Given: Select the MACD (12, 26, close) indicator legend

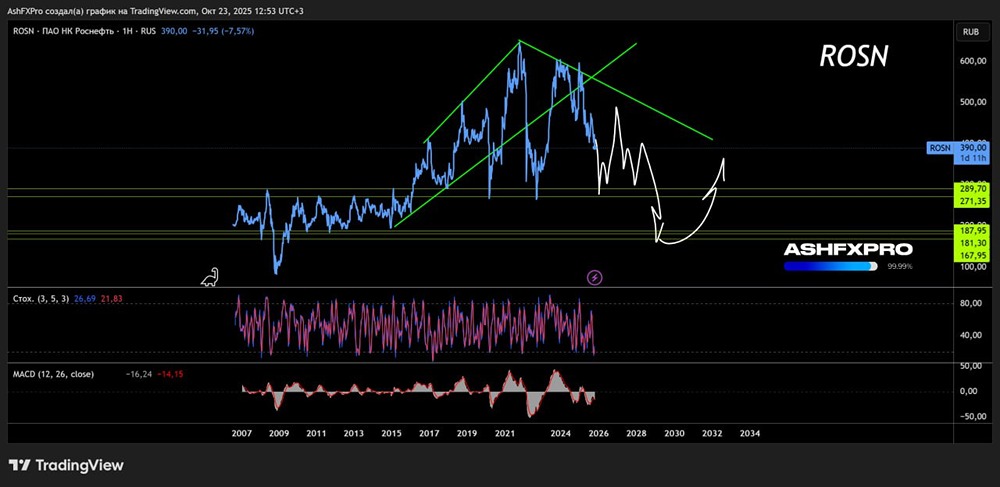Looking at the screenshot, I should tap(54, 374).
